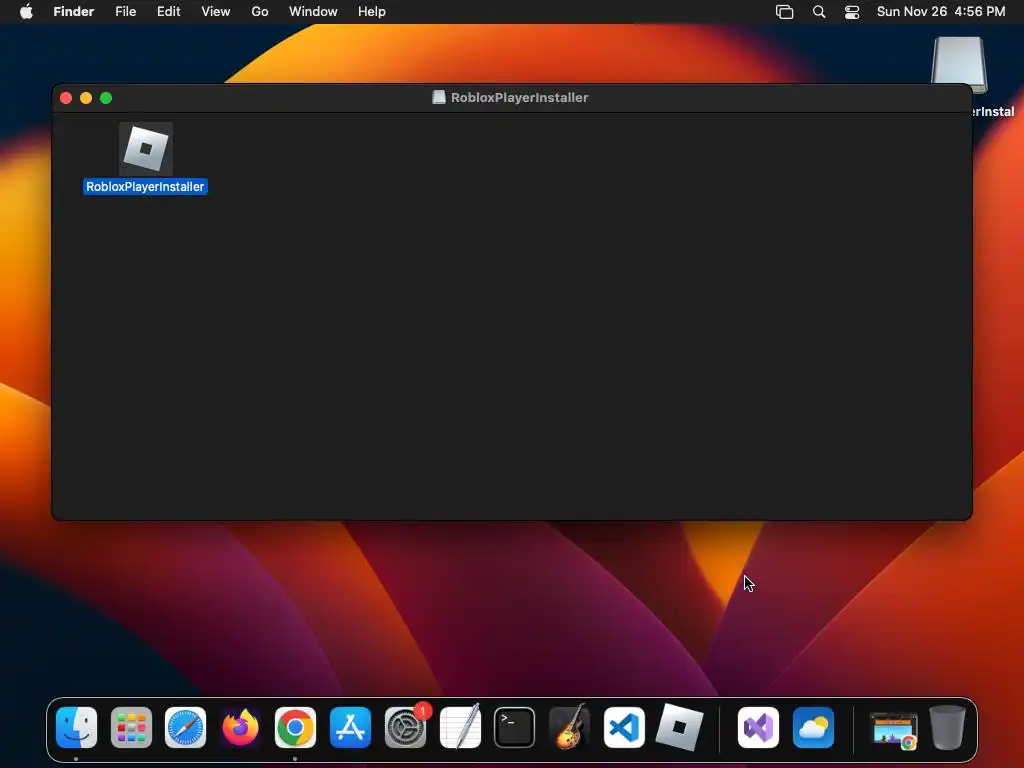
Task: Click the Stage Manager icon in the menu bar
Action: coord(784,12)
